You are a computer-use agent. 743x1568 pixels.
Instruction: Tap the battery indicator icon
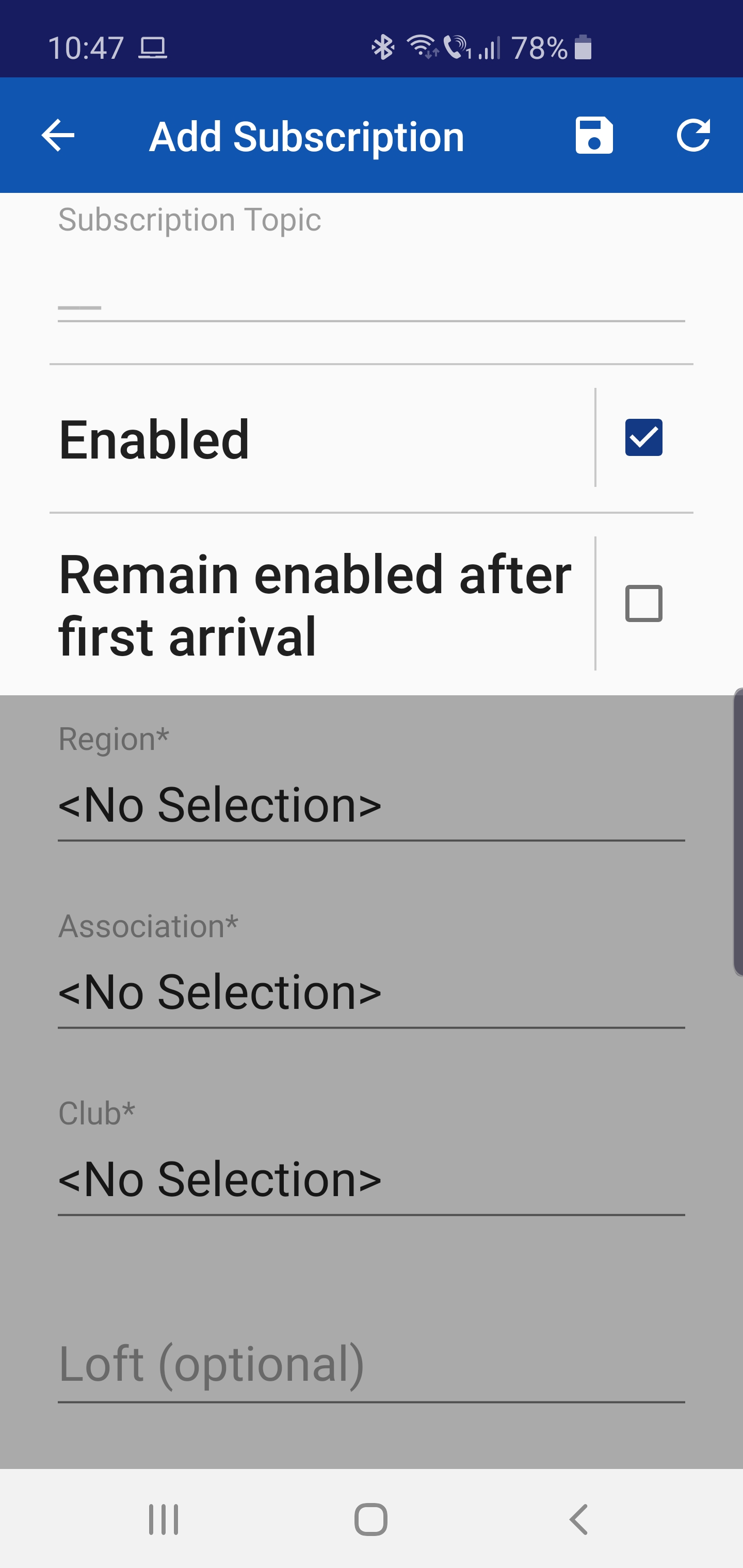click(583, 47)
